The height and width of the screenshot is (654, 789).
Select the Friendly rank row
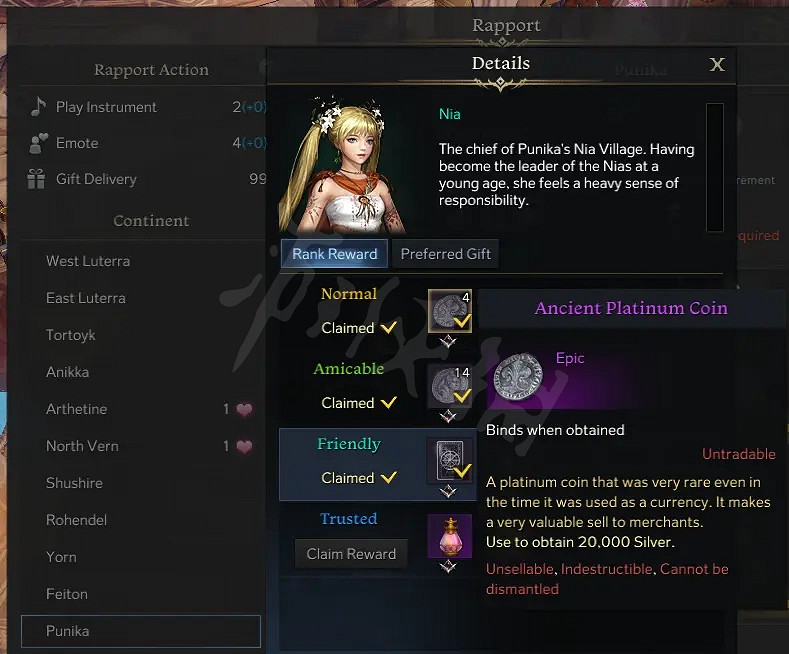[377, 464]
